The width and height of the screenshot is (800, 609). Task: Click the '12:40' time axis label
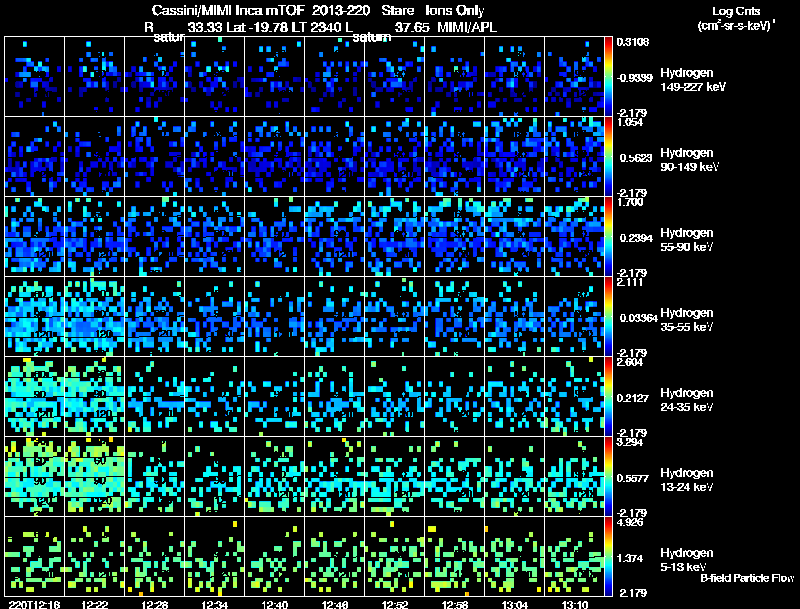(x=274, y=604)
